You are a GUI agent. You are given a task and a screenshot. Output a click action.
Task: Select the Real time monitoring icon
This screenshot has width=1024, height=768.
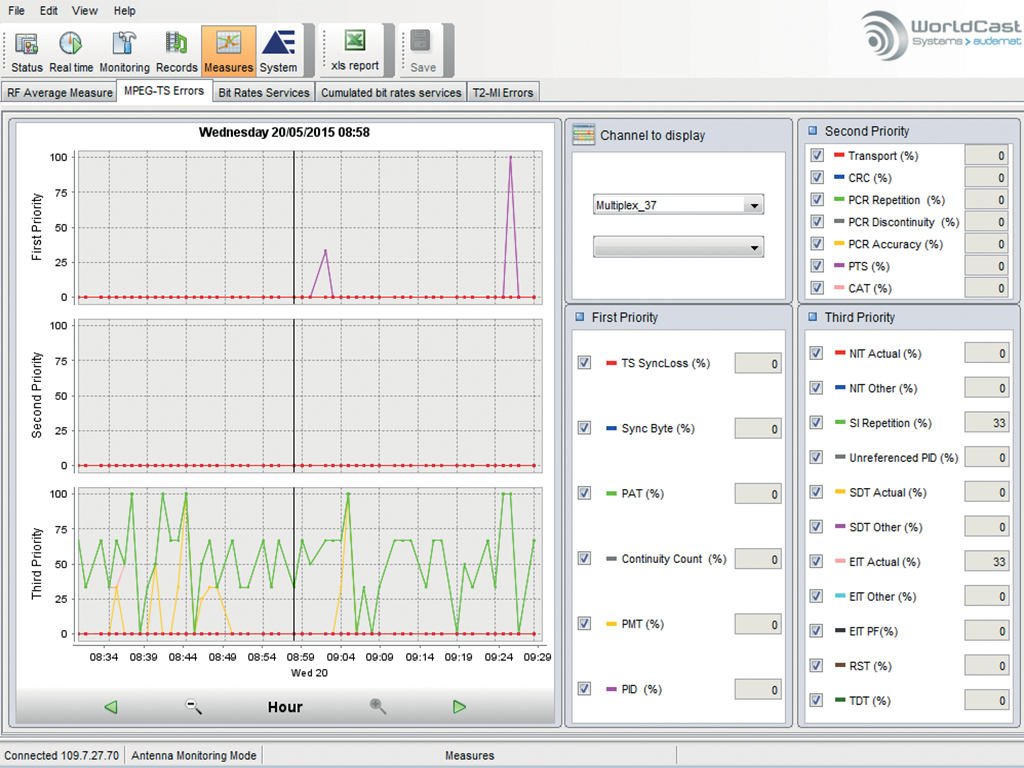[71, 45]
